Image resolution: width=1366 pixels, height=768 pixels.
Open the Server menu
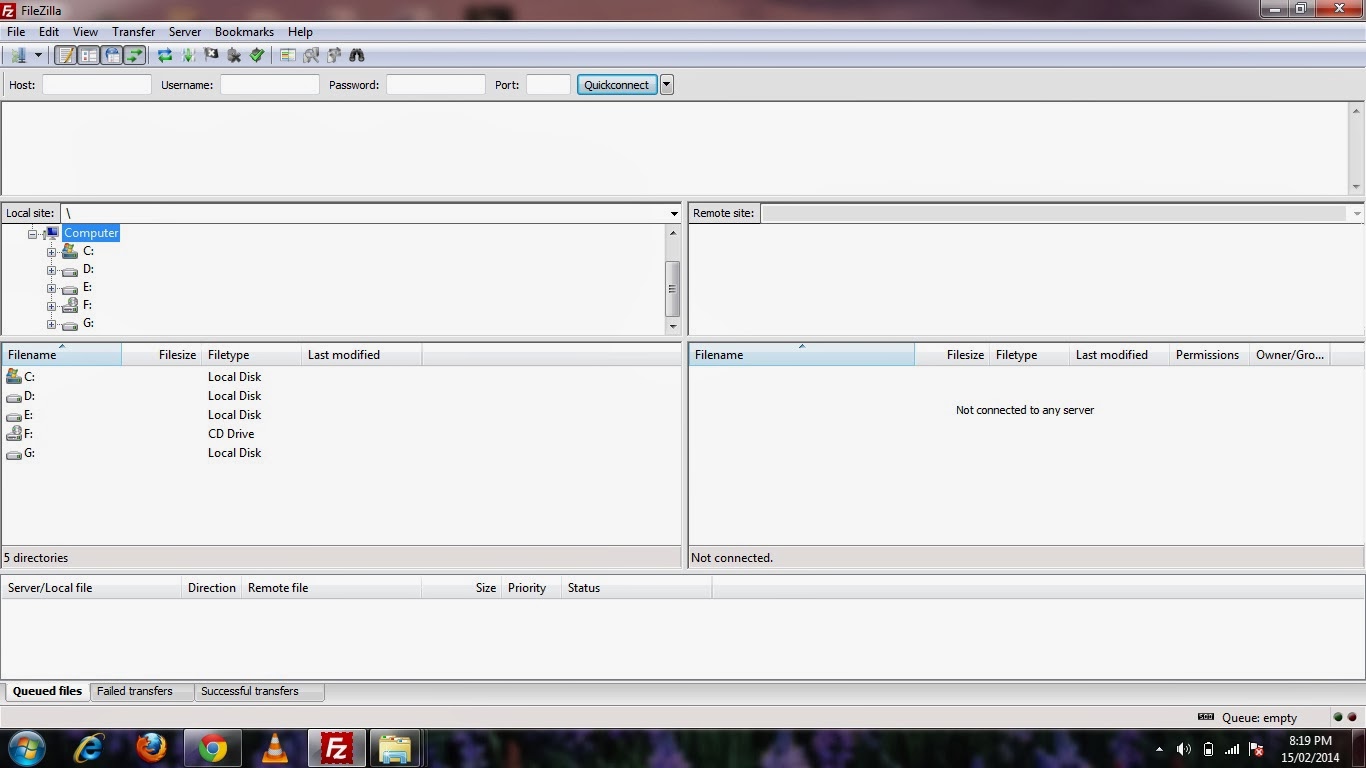185,32
